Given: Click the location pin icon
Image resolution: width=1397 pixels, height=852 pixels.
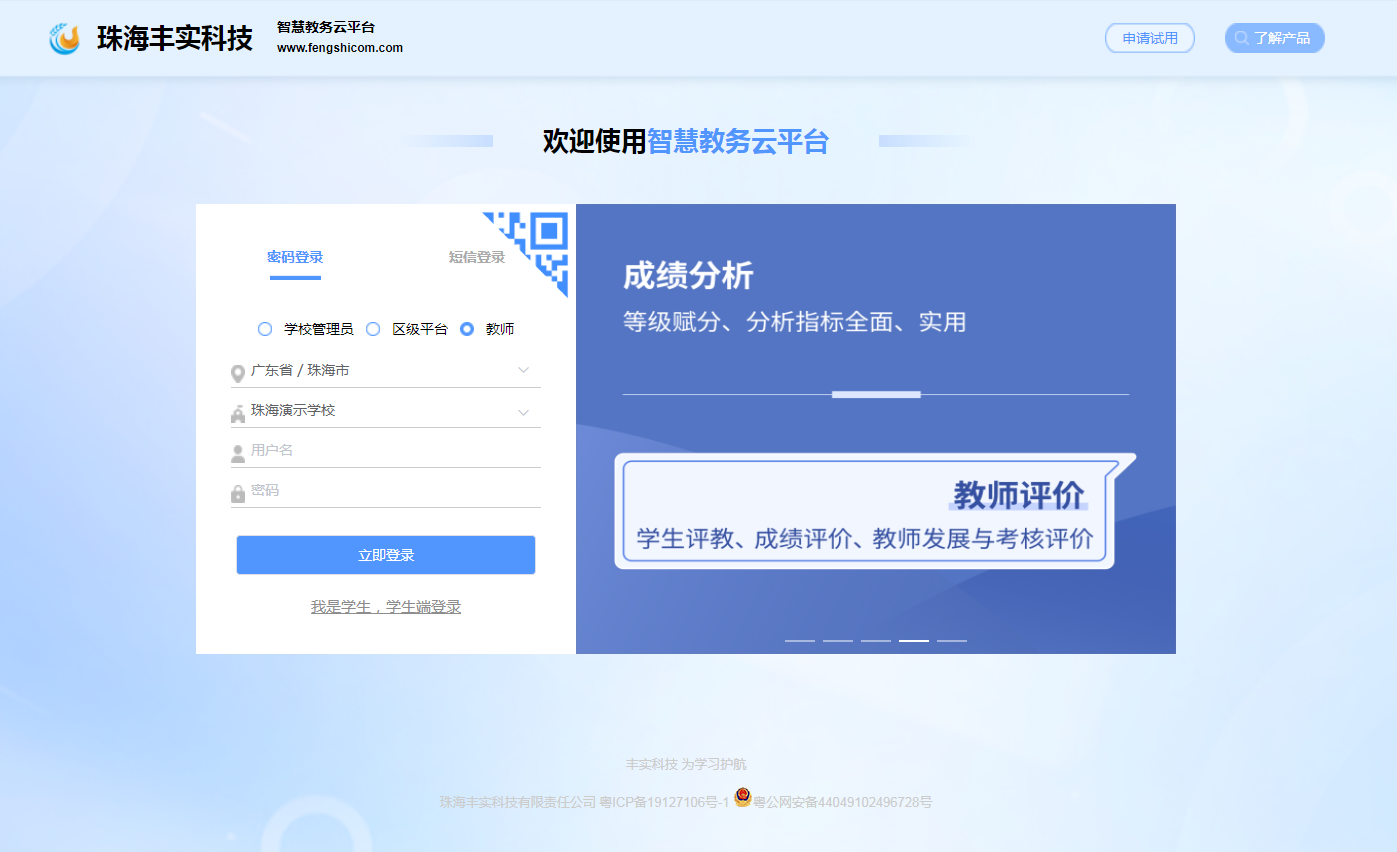Looking at the screenshot, I should [x=238, y=373].
